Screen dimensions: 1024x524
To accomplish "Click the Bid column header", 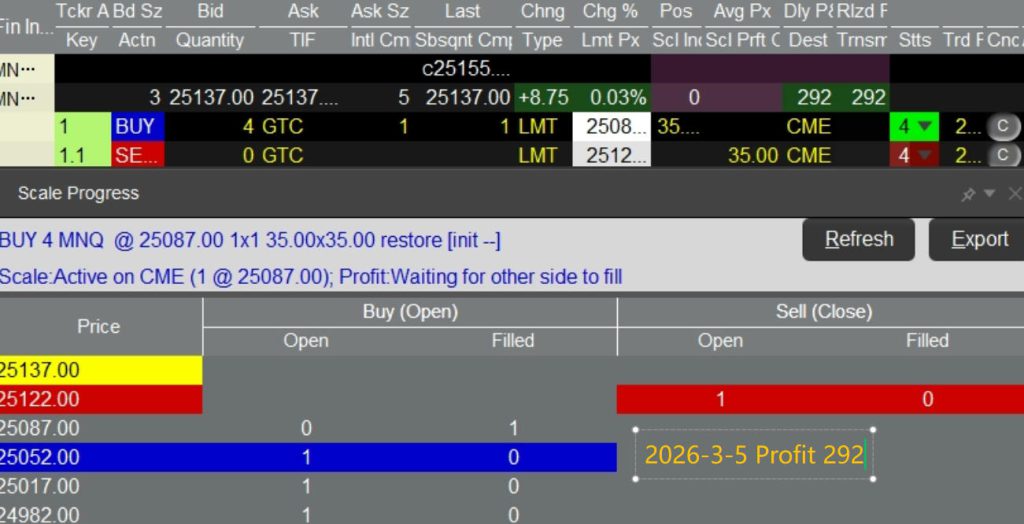I will (x=210, y=11).
